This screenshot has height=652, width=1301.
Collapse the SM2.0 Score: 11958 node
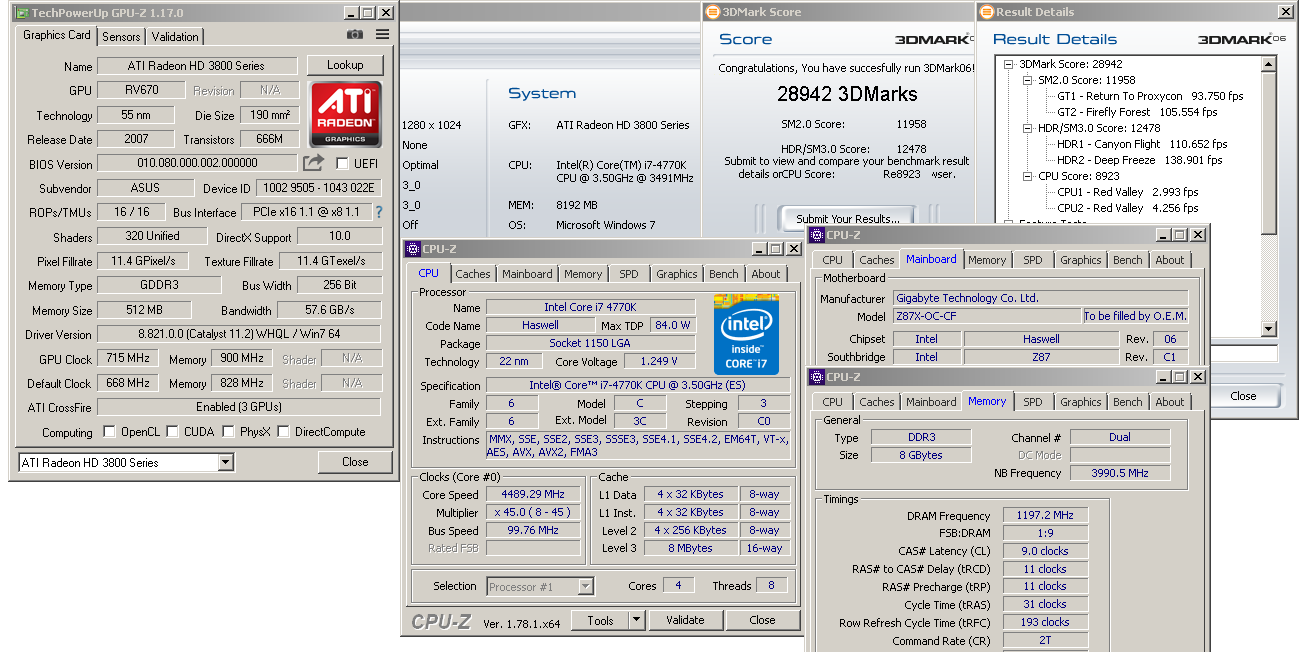[1028, 80]
